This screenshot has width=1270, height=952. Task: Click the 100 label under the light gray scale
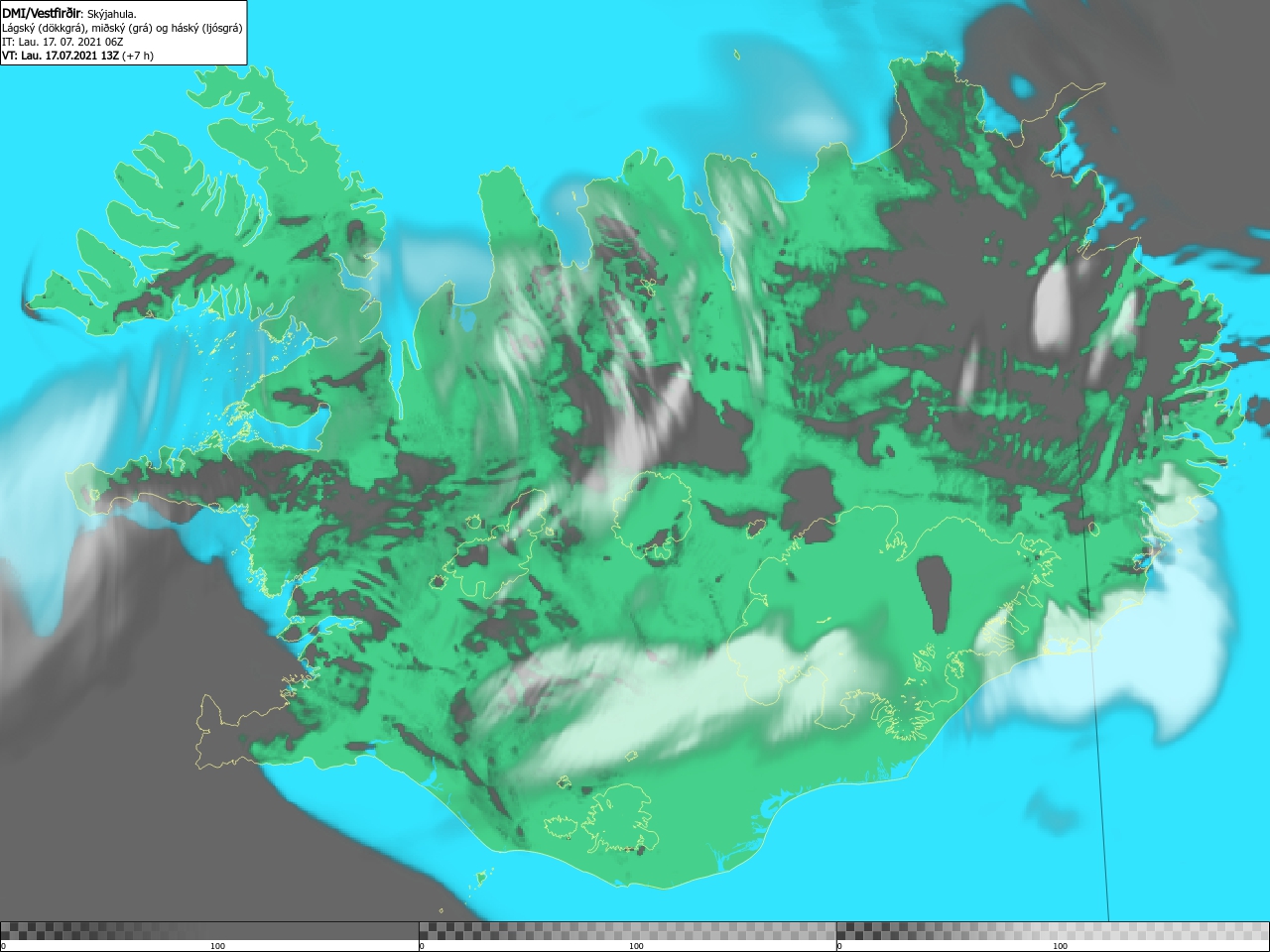pos(1060,946)
